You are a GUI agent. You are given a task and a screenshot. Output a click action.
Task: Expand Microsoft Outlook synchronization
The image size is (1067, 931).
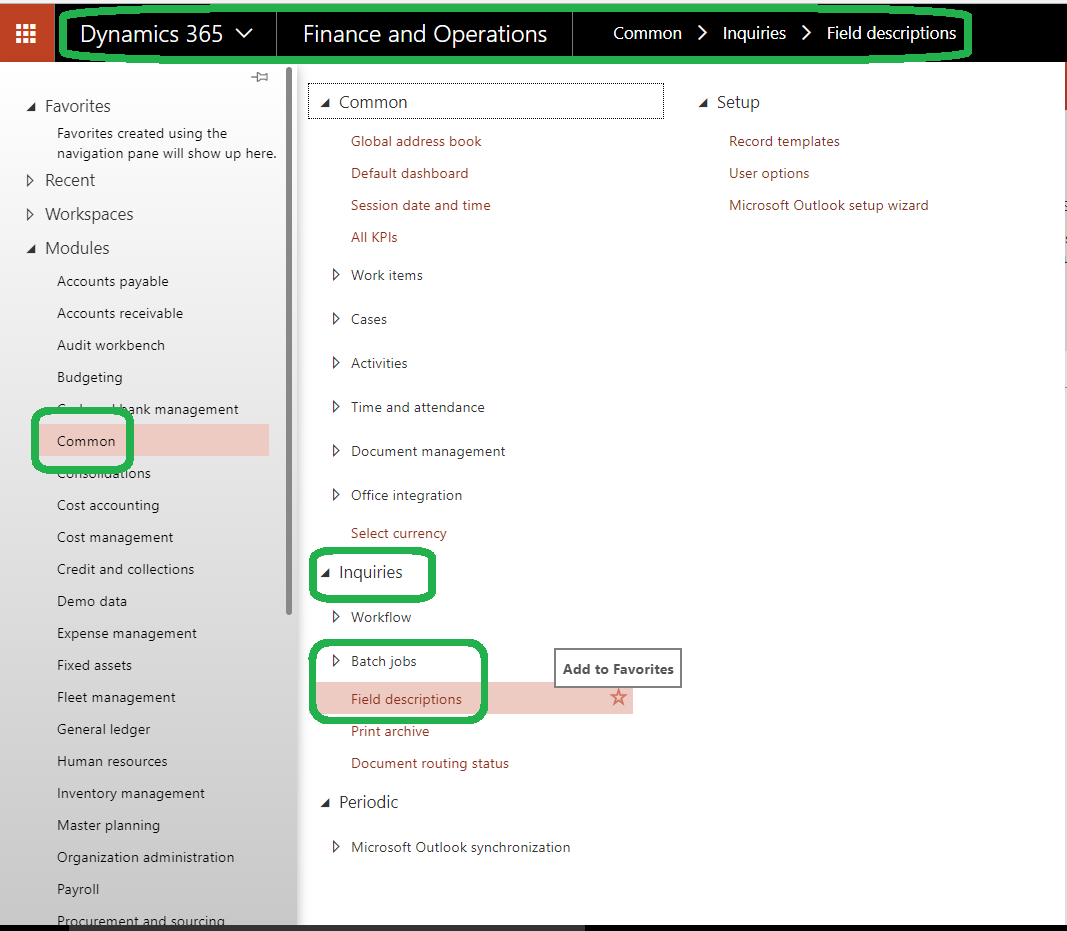[x=335, y=847]
